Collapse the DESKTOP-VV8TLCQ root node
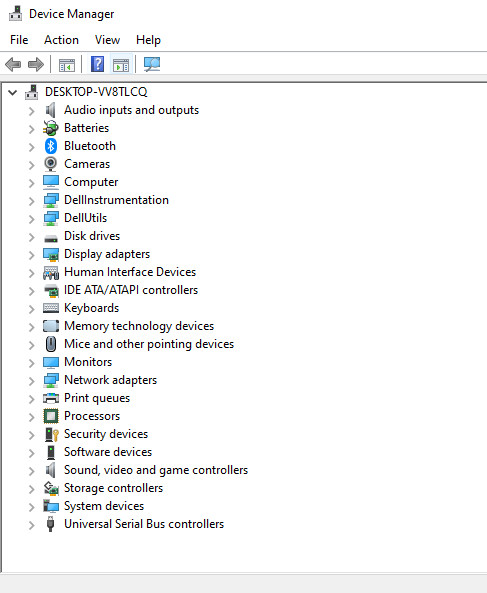The width and height of the screenshot is (487, 593). (x=12, y=92)
